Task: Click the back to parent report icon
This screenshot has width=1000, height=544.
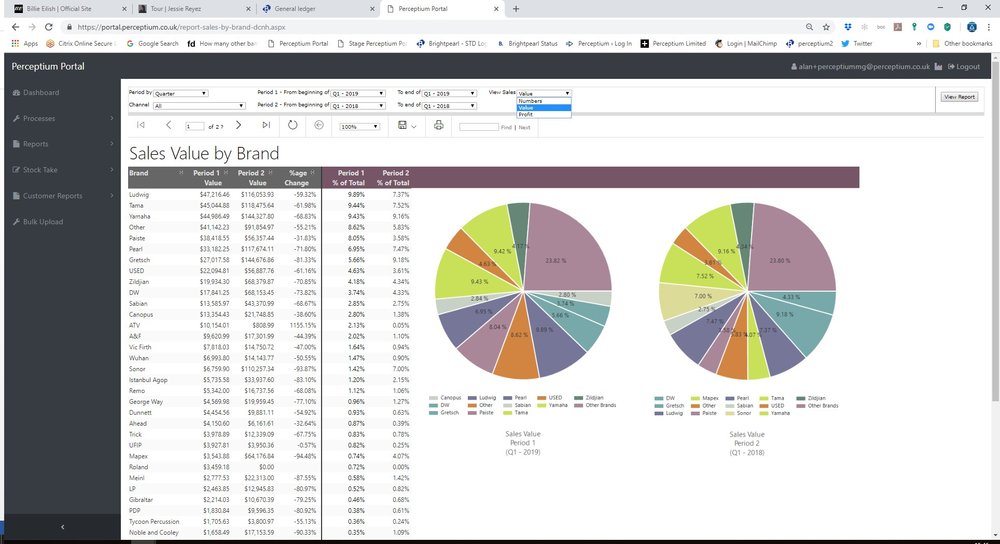Action: [x=319, y=125]
